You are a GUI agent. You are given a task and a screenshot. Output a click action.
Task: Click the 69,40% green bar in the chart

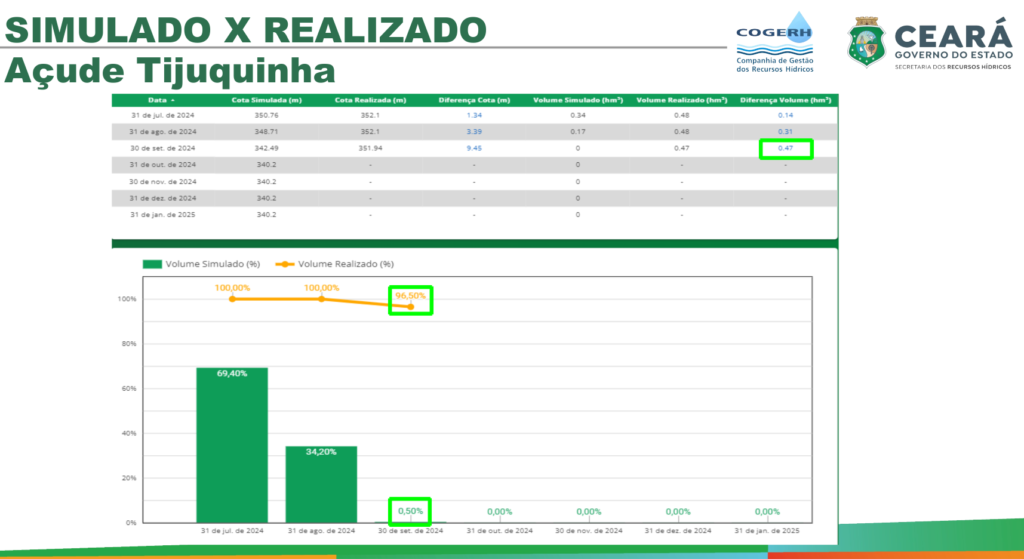tap(232, 445)
